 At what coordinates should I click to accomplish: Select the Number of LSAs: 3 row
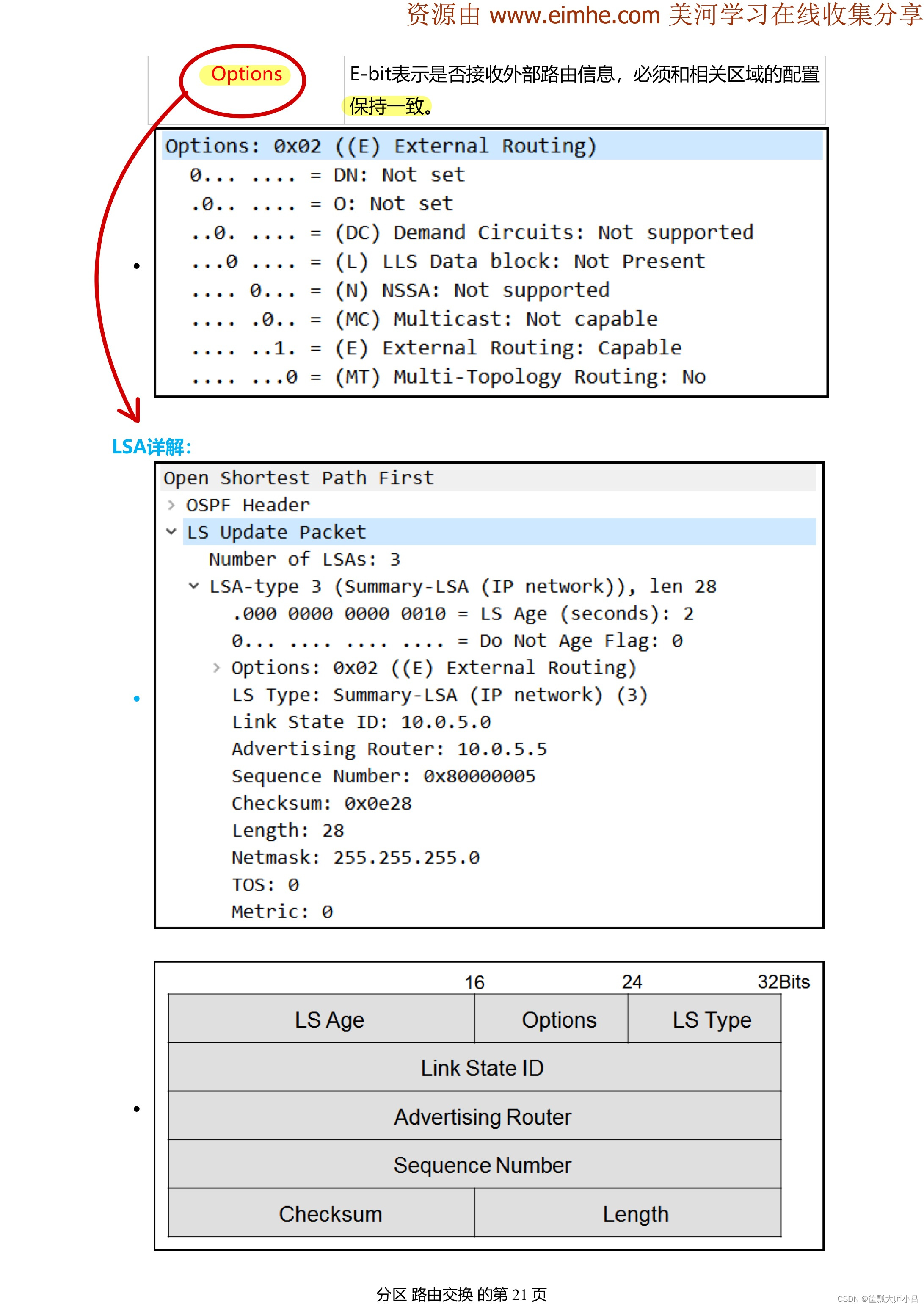tap(304, 559)
